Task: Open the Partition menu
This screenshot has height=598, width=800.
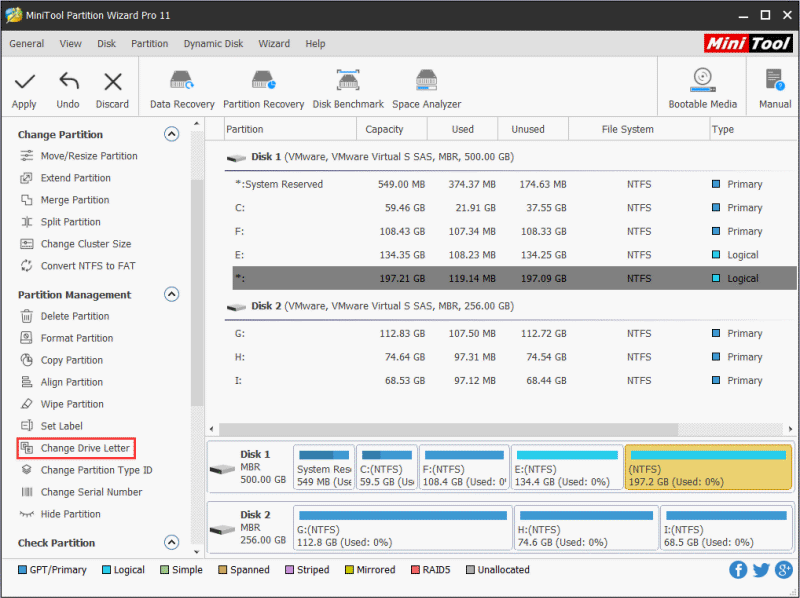Action: (149, 43)
